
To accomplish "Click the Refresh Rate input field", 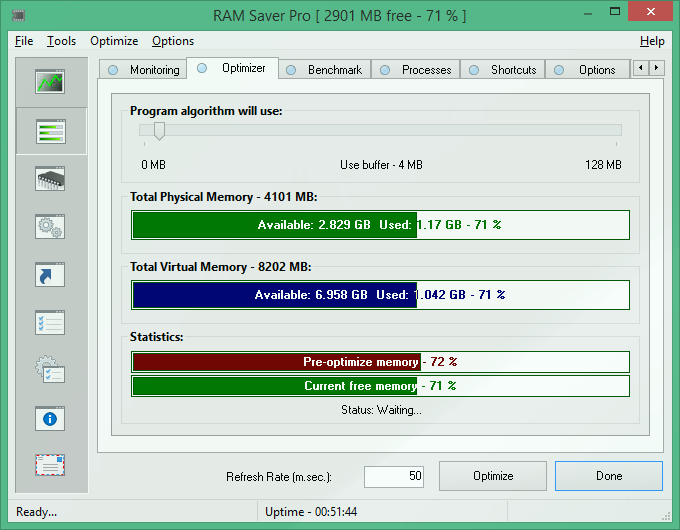I will coord(394,477).
